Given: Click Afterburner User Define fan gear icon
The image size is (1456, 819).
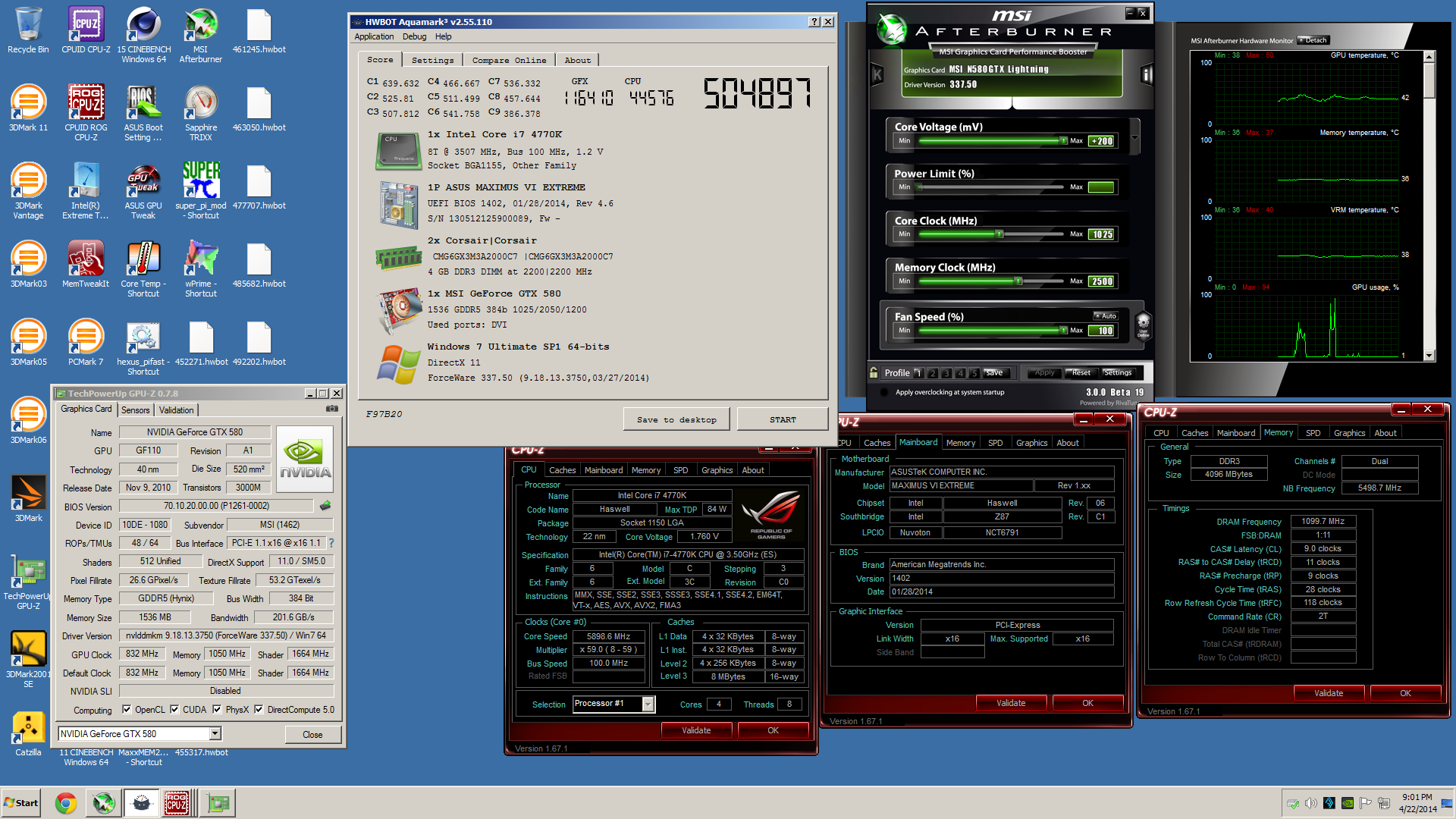Looking at the screenshot, I should click(1143, 325).
